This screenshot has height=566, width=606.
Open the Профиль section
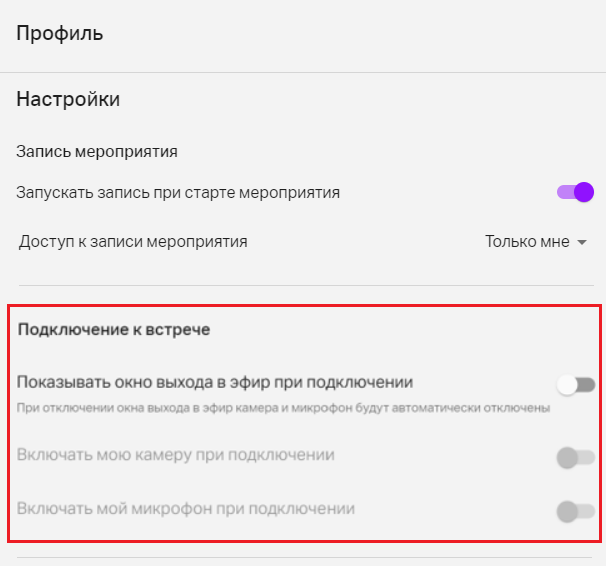tap(60, 33)
